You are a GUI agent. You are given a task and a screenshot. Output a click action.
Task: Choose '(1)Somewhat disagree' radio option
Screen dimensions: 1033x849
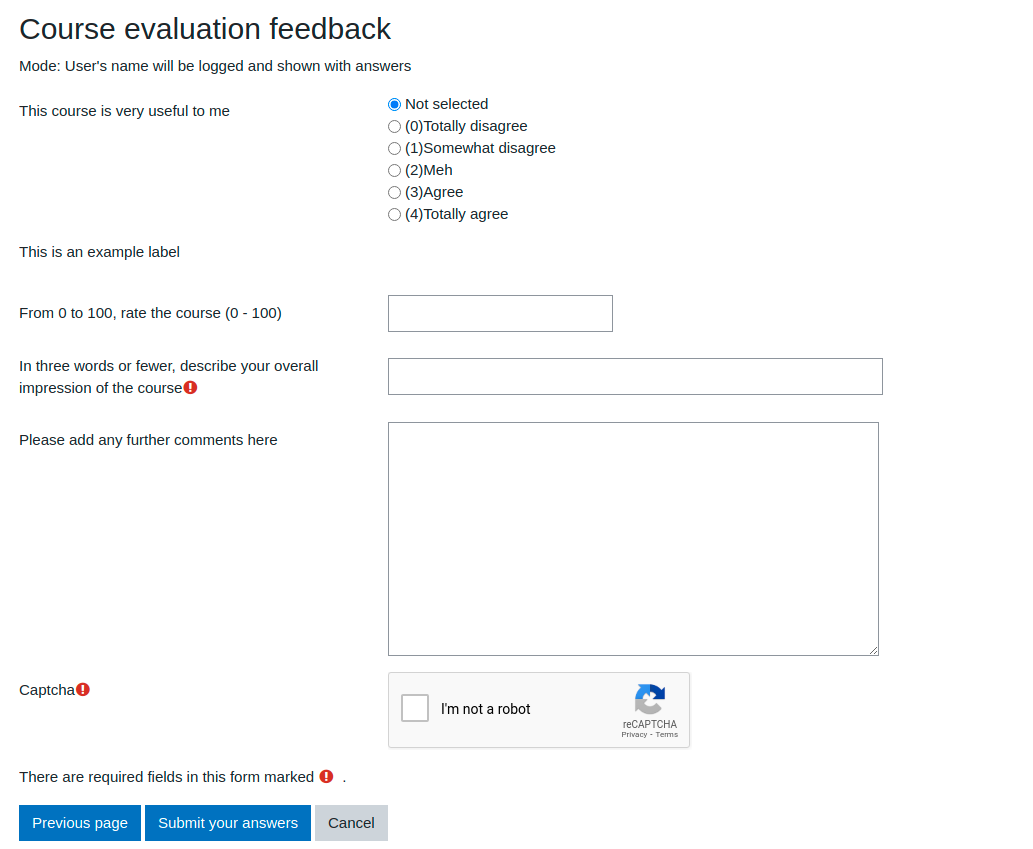click(x=394, y=149)
